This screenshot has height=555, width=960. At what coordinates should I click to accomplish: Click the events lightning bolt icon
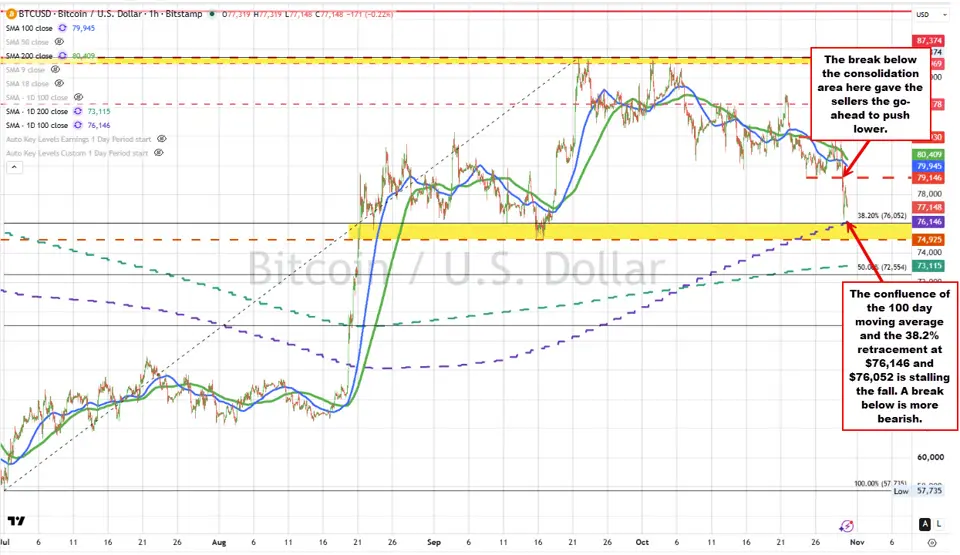click(x=847, y=526)
